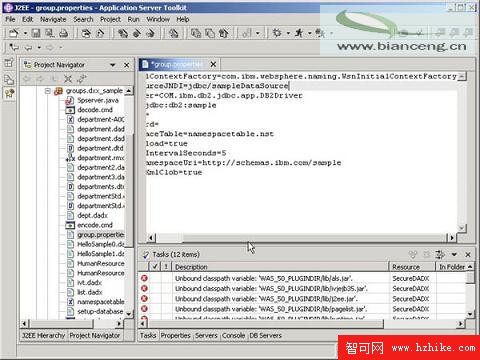
Task: Open the Window menu
Action: [x=158, y=19]
